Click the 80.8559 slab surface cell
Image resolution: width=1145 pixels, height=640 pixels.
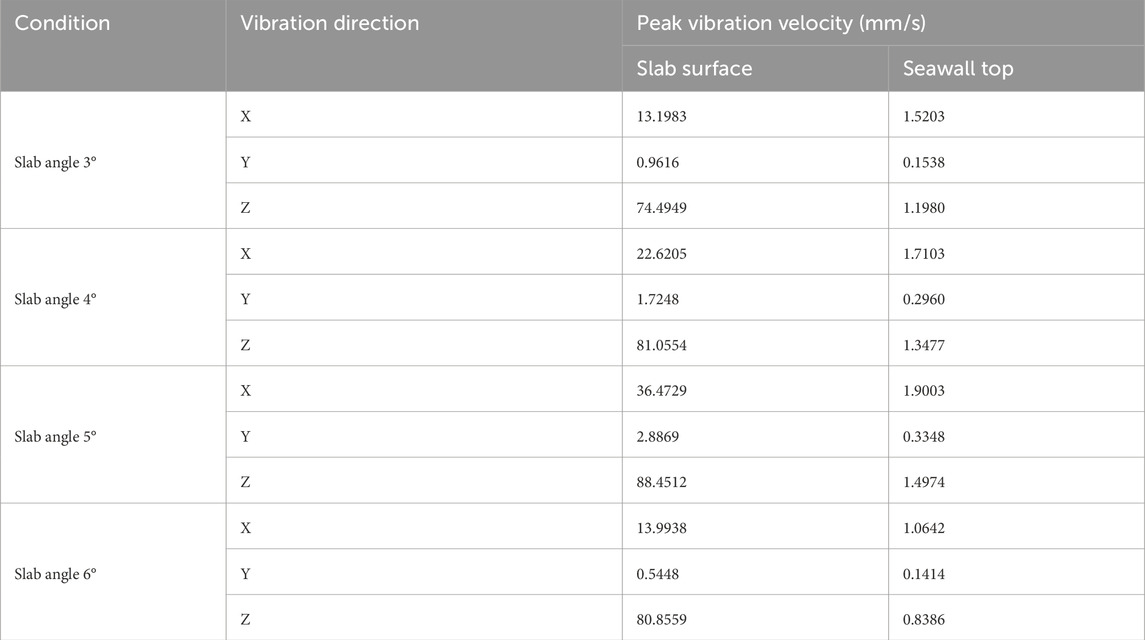(x=755, y=619)
